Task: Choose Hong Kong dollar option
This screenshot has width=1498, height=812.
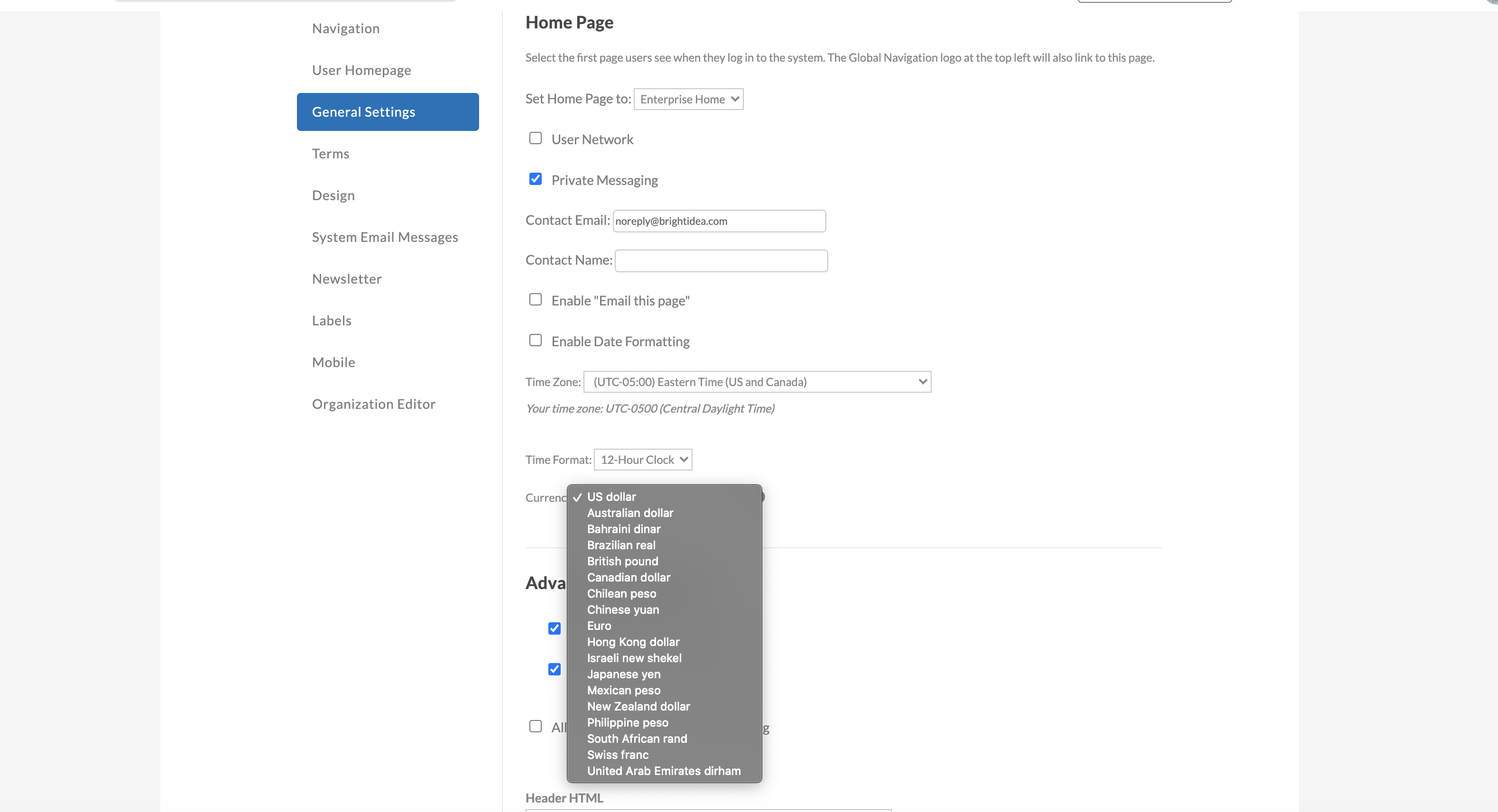Action: pos(664,642)
